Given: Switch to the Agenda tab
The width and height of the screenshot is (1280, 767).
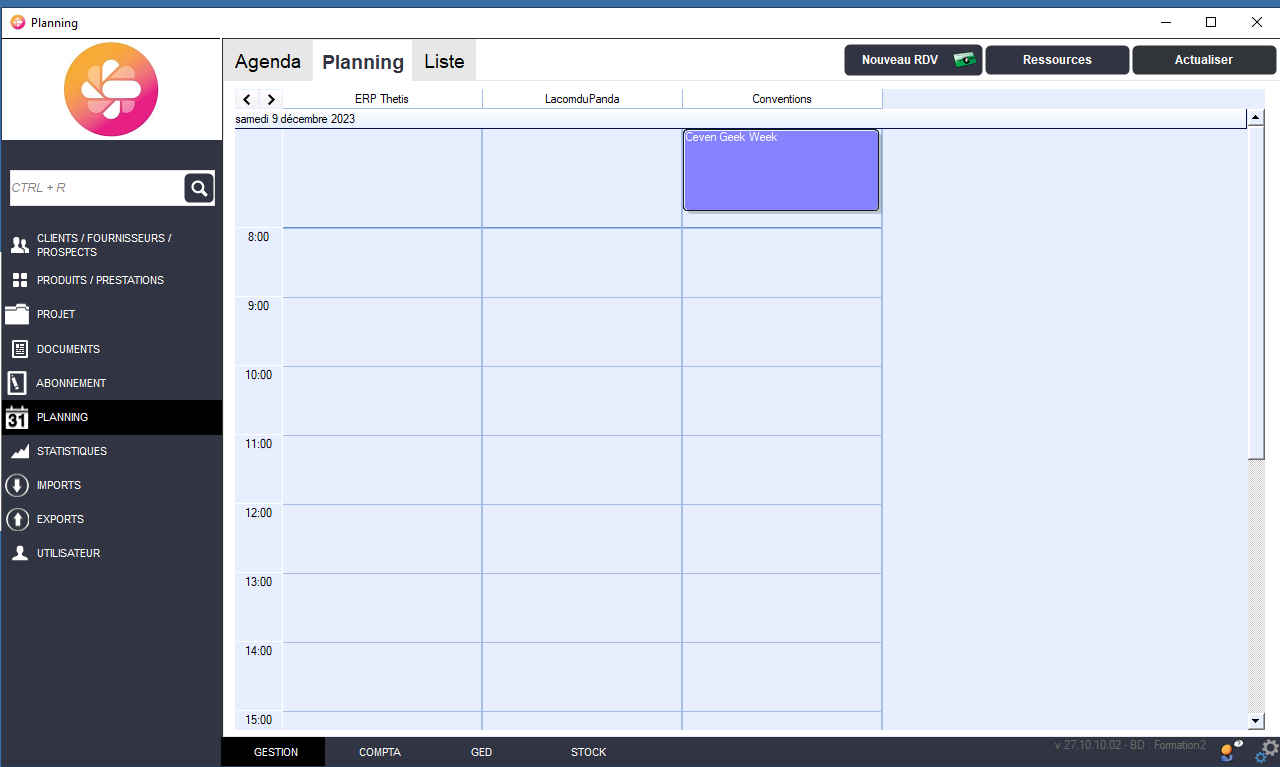Looking at the screenshot, I should click(x=267, y=62).
